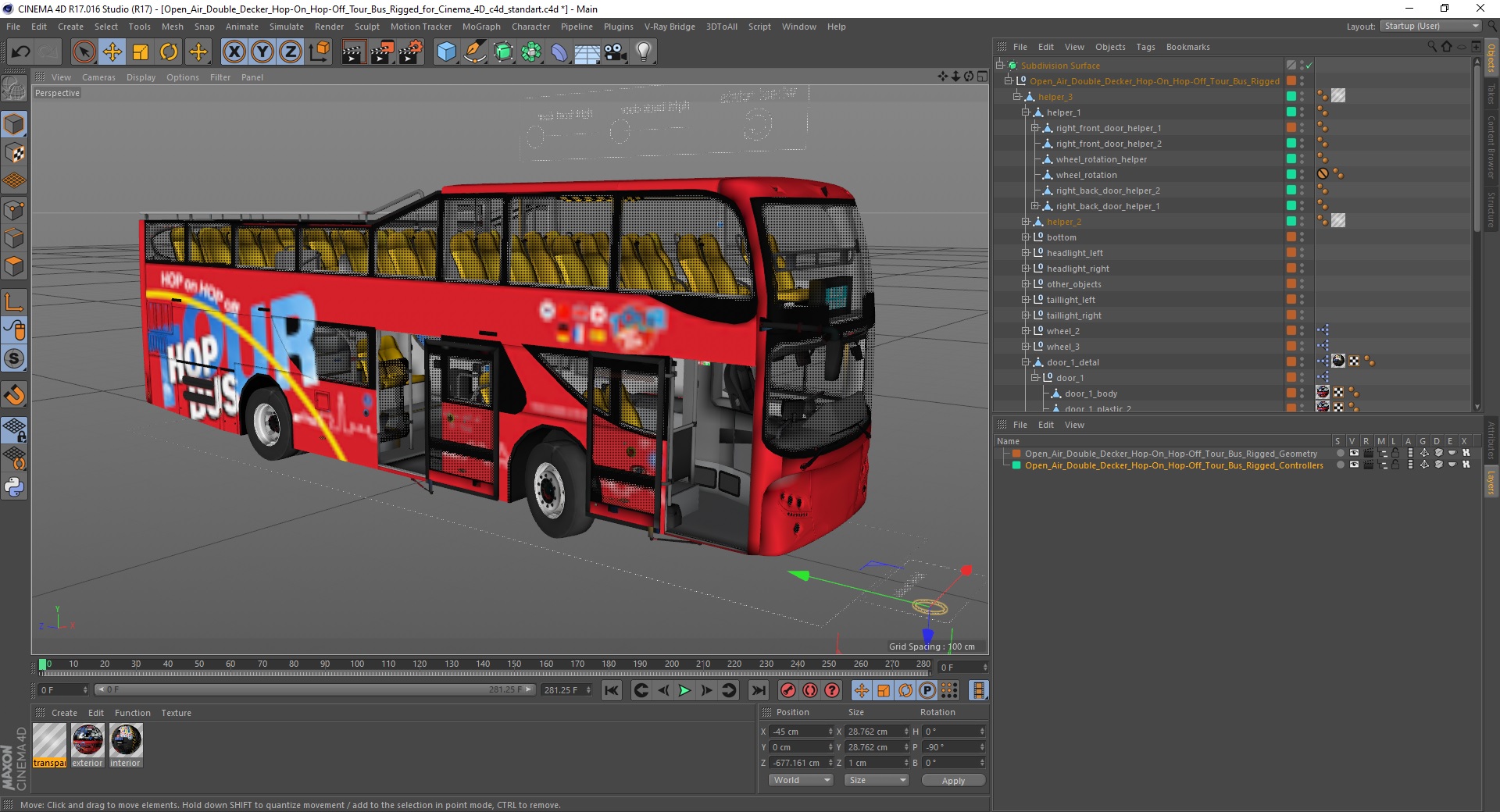
Task: Open the Array modeling objects icon
Action: [531, 52]
